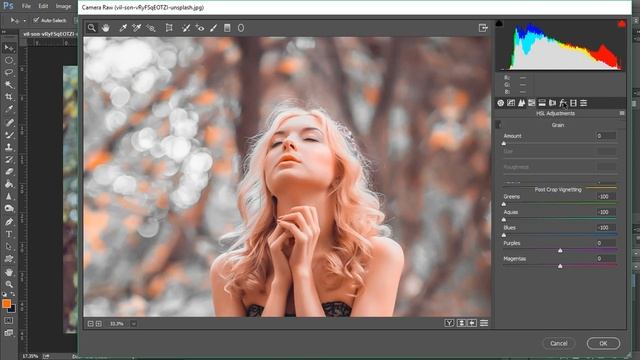
Task: Open the Edit menu in Photoshop
Action: [43, 6]
